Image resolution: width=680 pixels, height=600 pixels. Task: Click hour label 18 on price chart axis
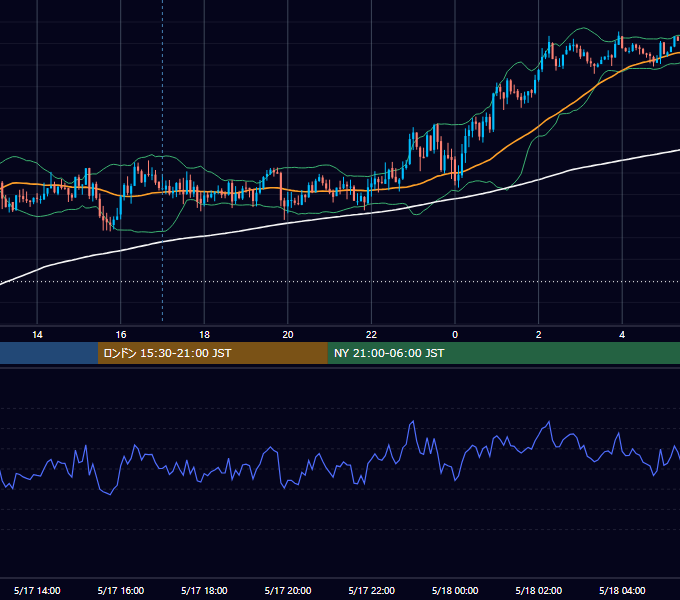[204, 335]
